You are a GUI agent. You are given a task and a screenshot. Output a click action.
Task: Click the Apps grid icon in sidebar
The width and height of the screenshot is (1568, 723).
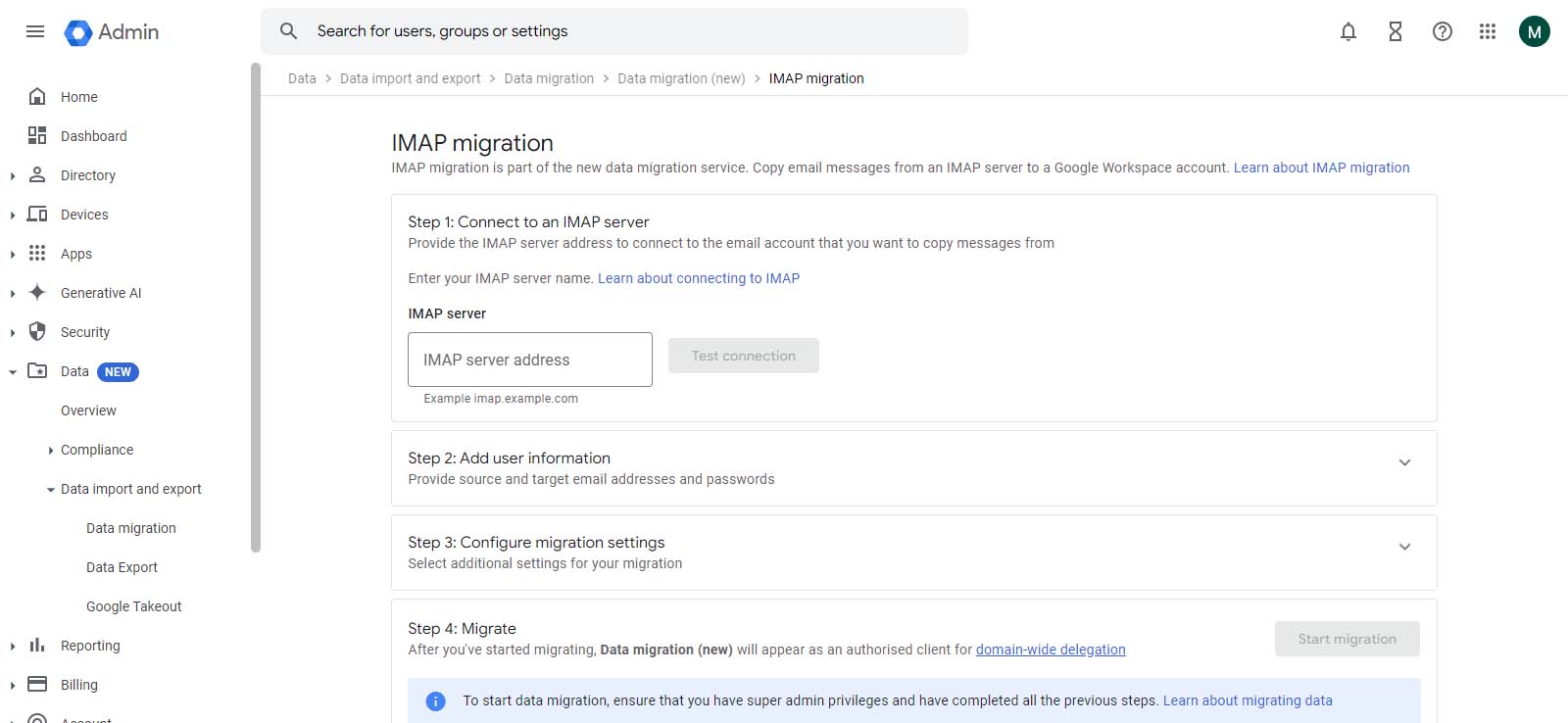37,253
